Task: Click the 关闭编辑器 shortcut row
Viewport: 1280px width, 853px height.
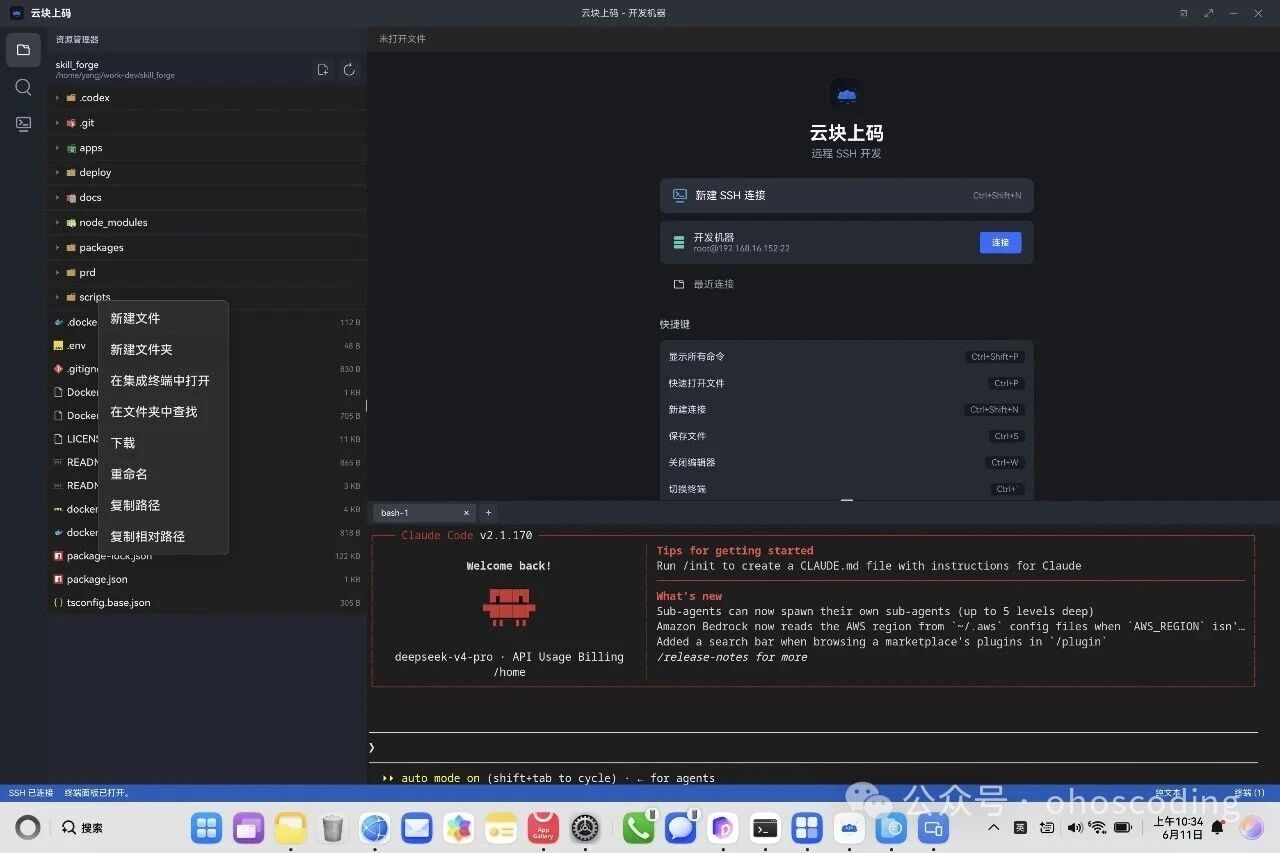Action: (x=846, y=463)
